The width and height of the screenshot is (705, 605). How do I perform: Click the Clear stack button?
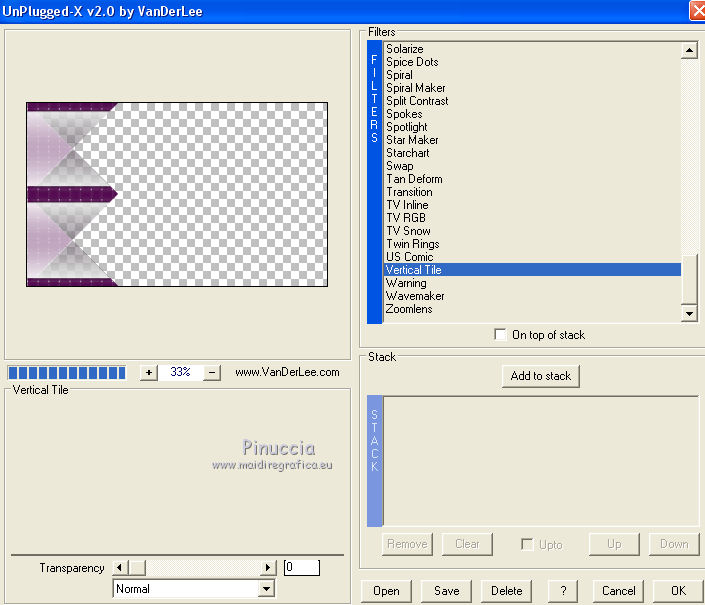(467, 544)
